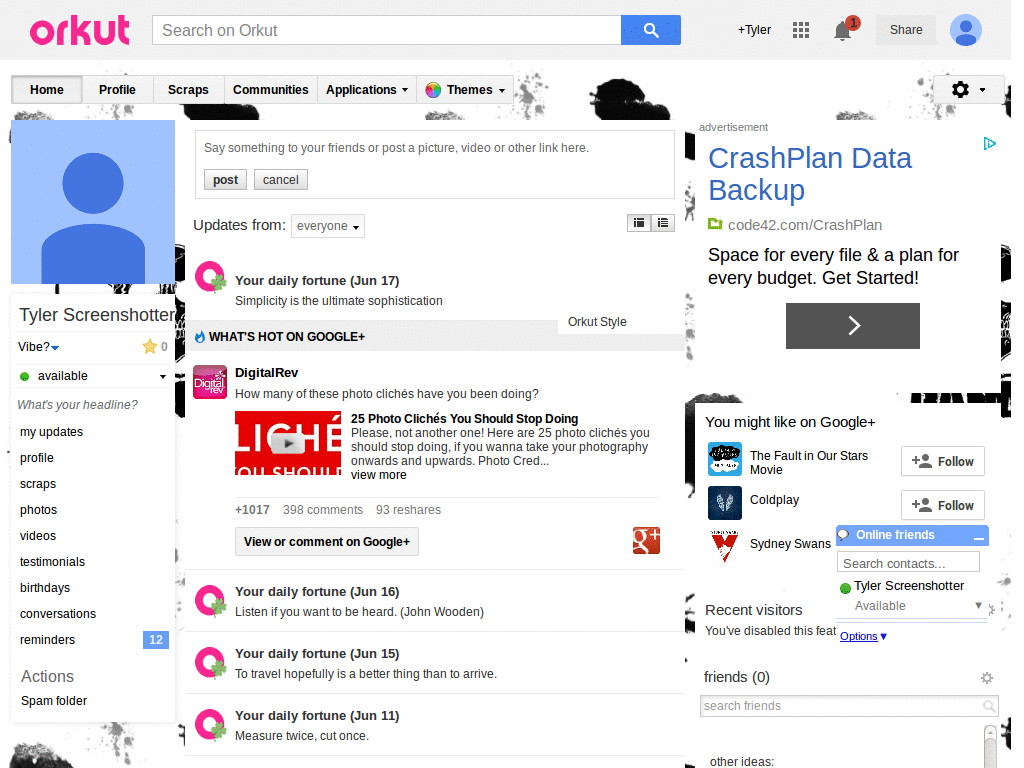1024x768 pixels.
Task: Click the What's your headline field
Action: coord(78,405)
